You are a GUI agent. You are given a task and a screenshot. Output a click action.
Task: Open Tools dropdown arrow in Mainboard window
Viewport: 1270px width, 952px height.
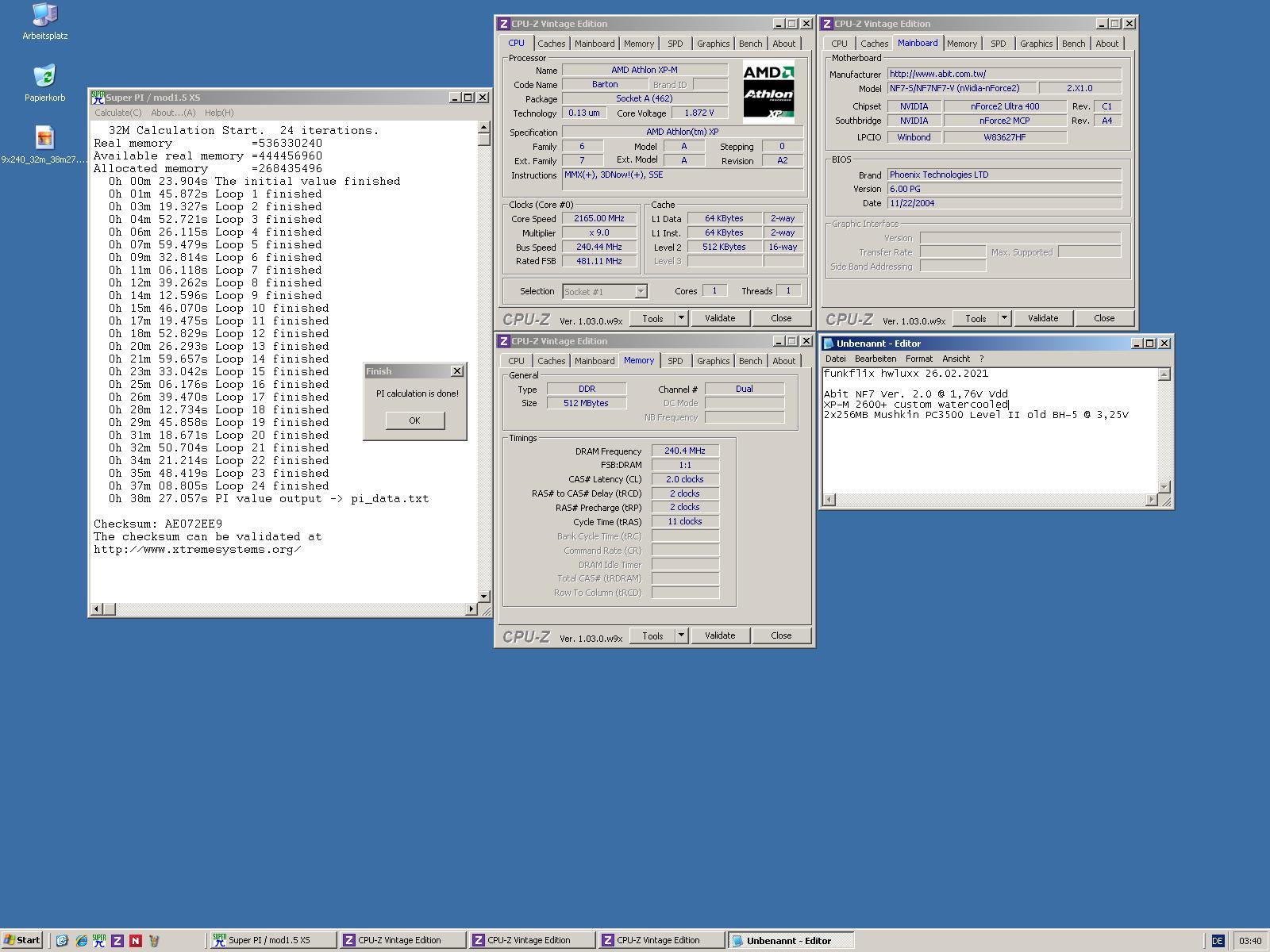(1004, 318)
